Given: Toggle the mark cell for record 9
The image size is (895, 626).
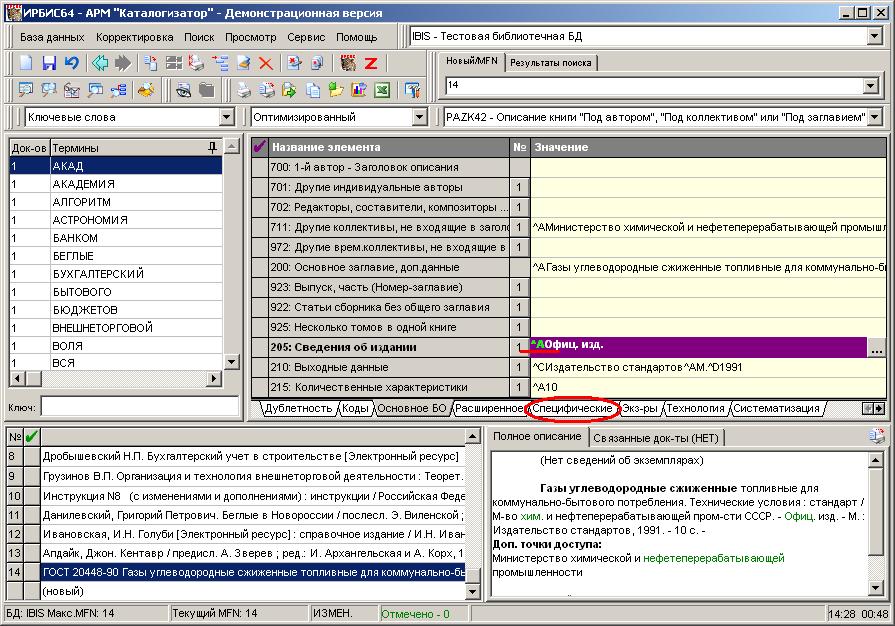Looking at the screenshot, I should click(32, 476).
